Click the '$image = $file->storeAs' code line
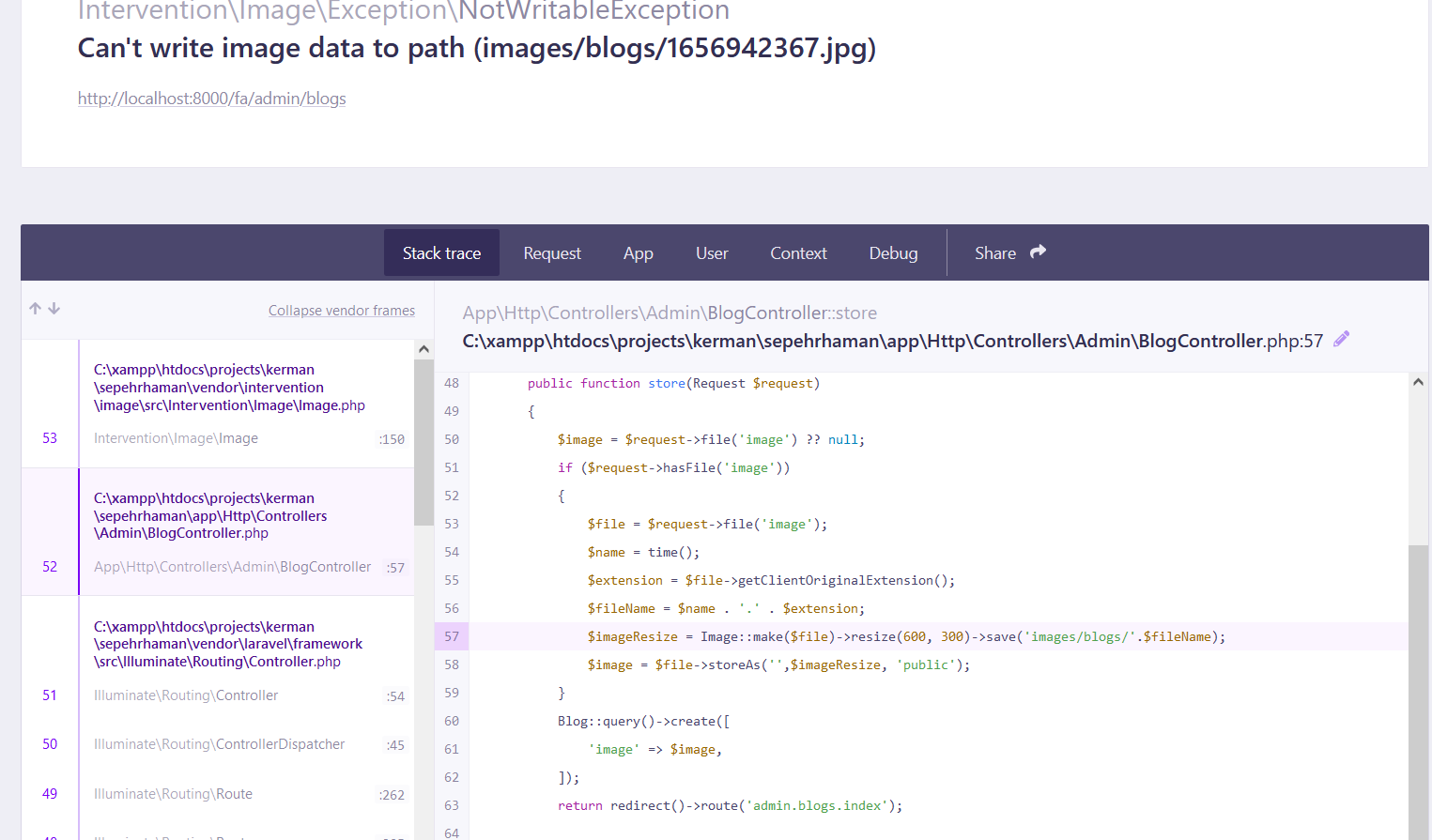The width and height of the screenshot is (1432, 840). coord(778,664)
